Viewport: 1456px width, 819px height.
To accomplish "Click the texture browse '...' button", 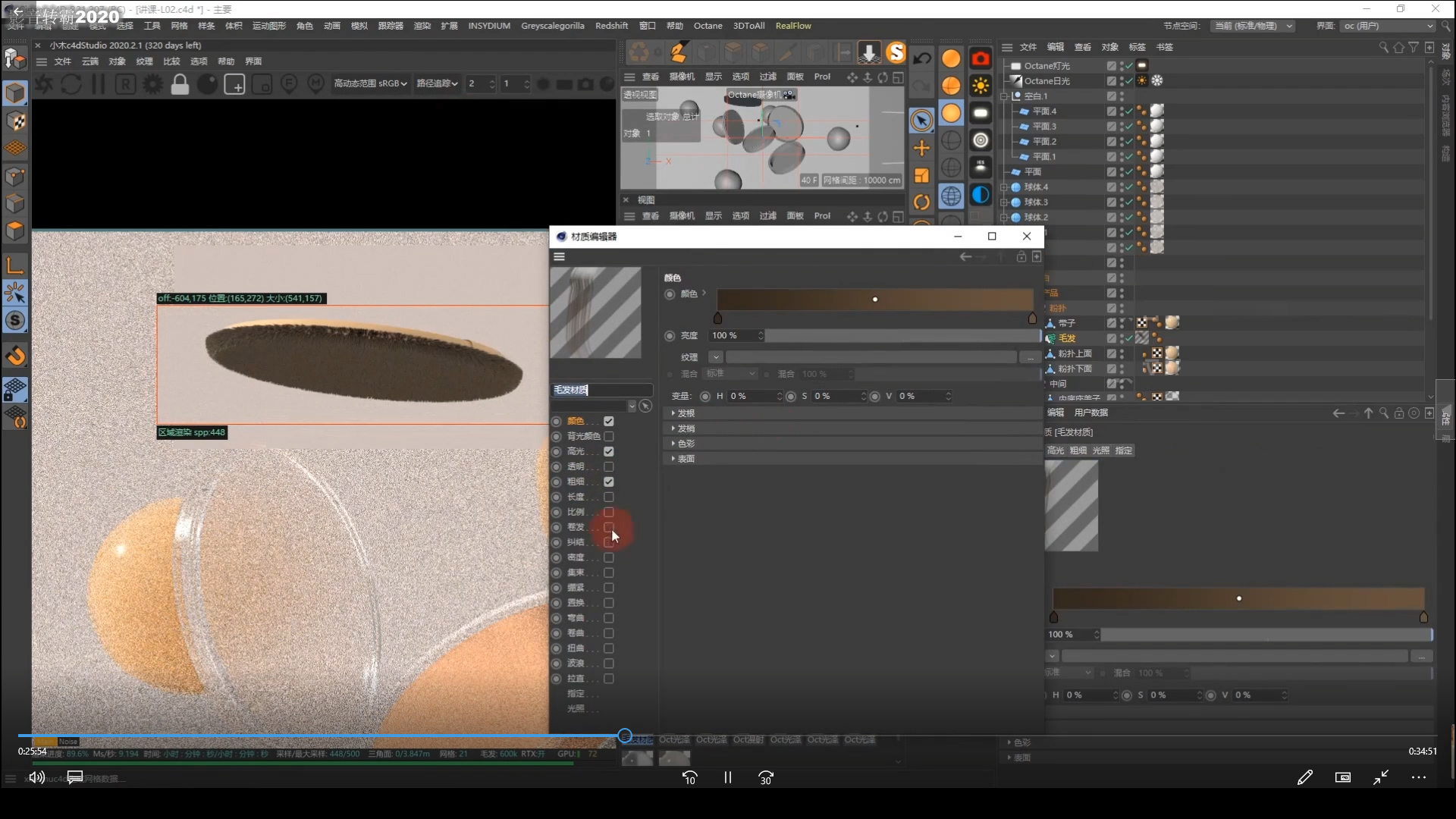I will (1028, 357).
